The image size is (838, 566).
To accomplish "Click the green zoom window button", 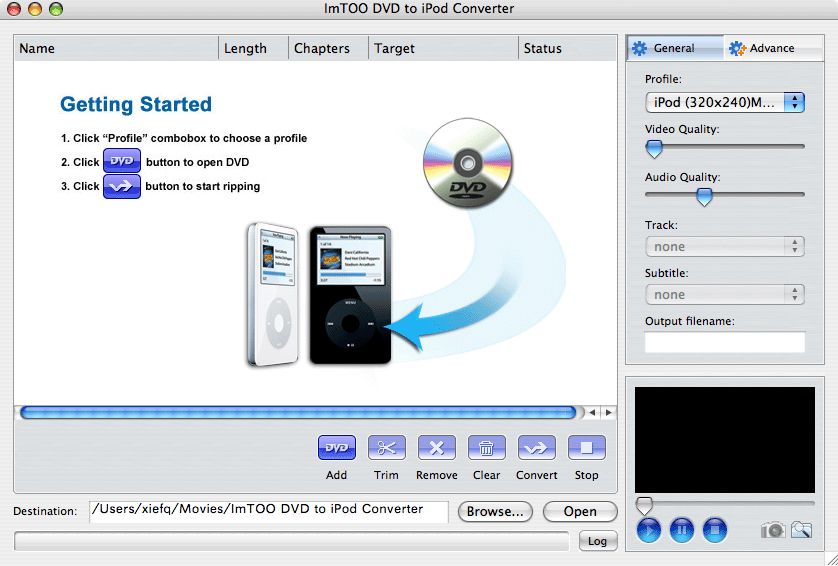I will [x=56, y=9].
